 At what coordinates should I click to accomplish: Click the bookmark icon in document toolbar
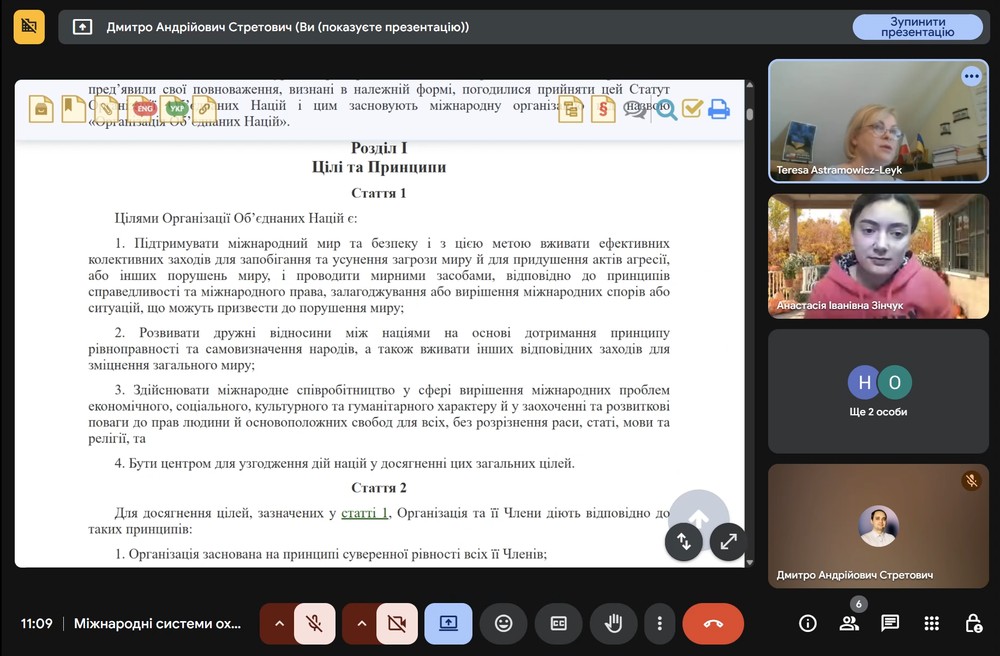(x=73, y=108)
